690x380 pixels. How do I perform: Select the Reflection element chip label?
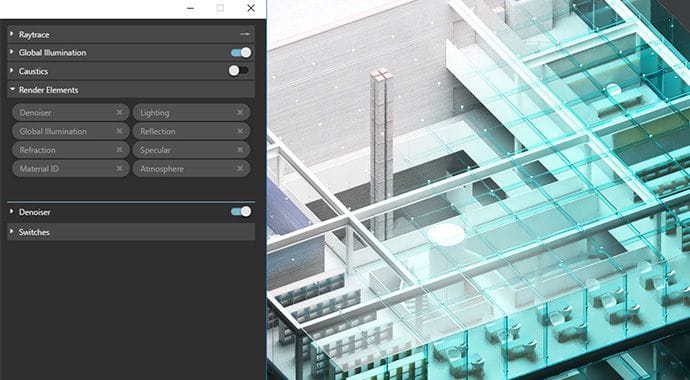(x=158, y=131)
